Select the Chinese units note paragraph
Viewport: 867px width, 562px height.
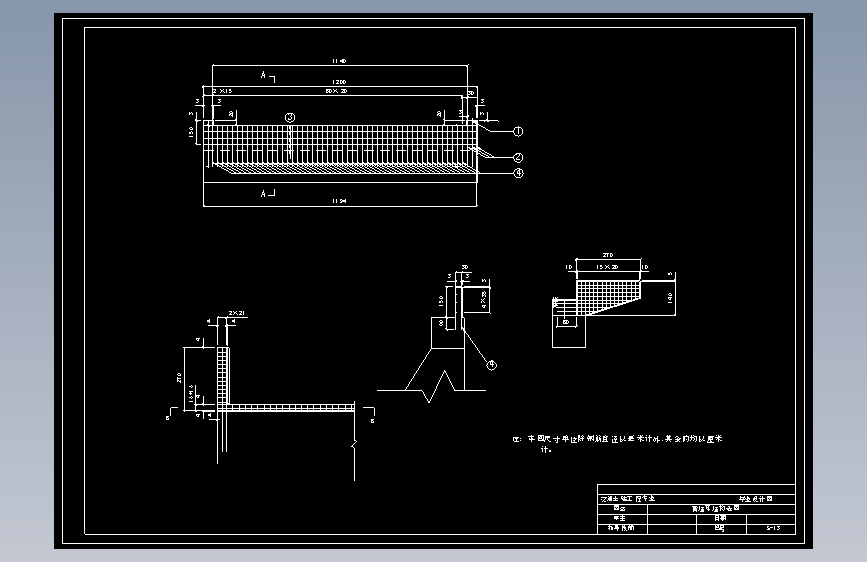point(618,444)
